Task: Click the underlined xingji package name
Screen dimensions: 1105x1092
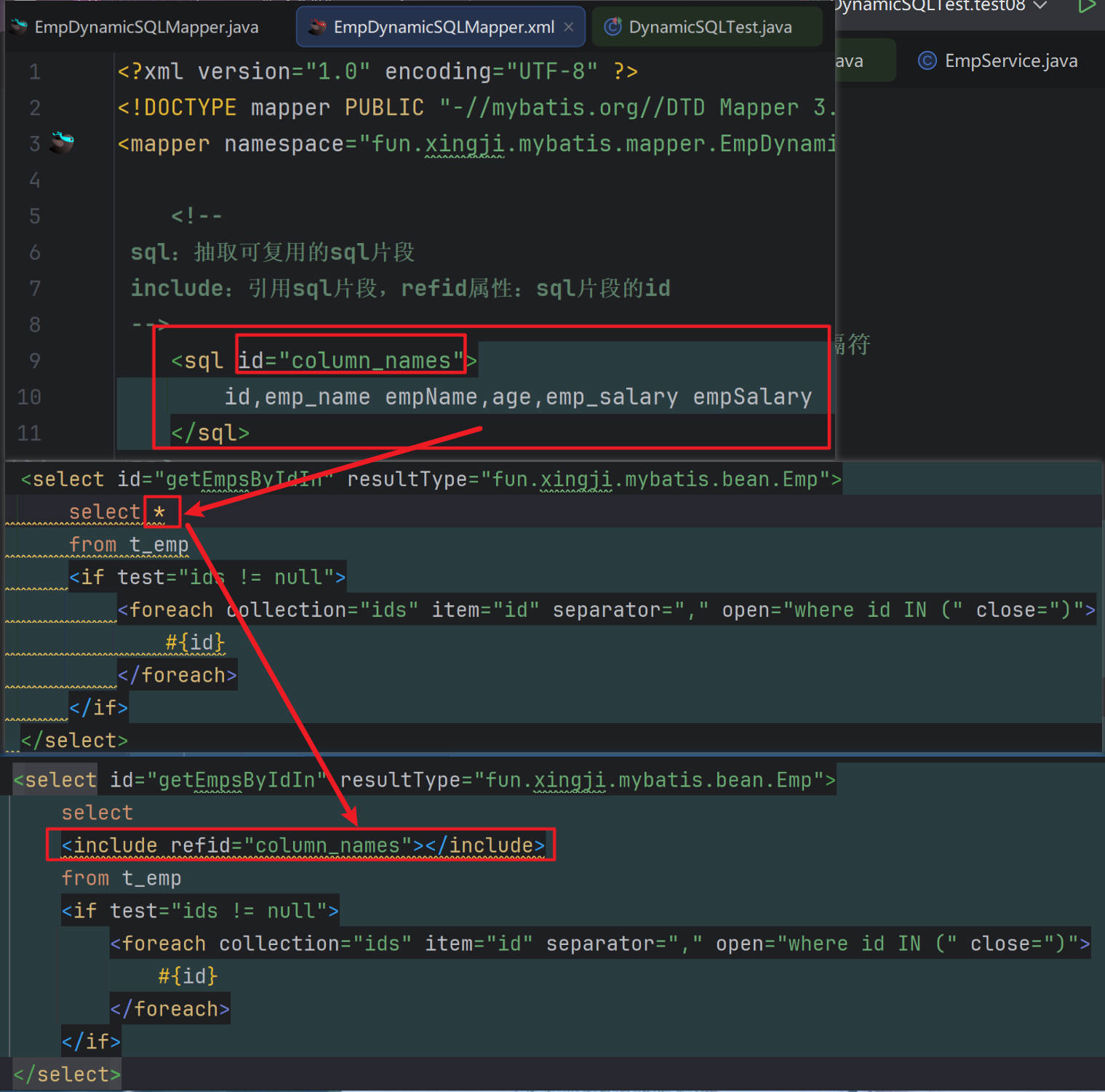Action: (x=465, y=143)
